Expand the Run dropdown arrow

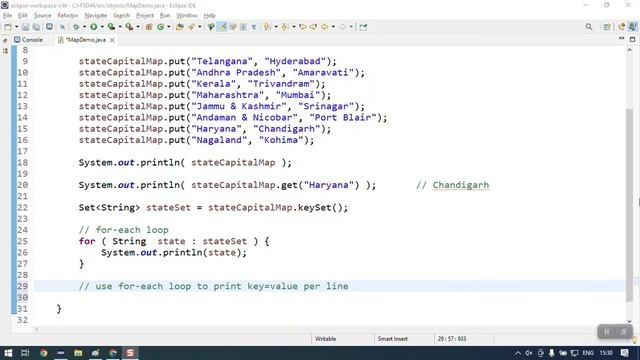(102, 27)
